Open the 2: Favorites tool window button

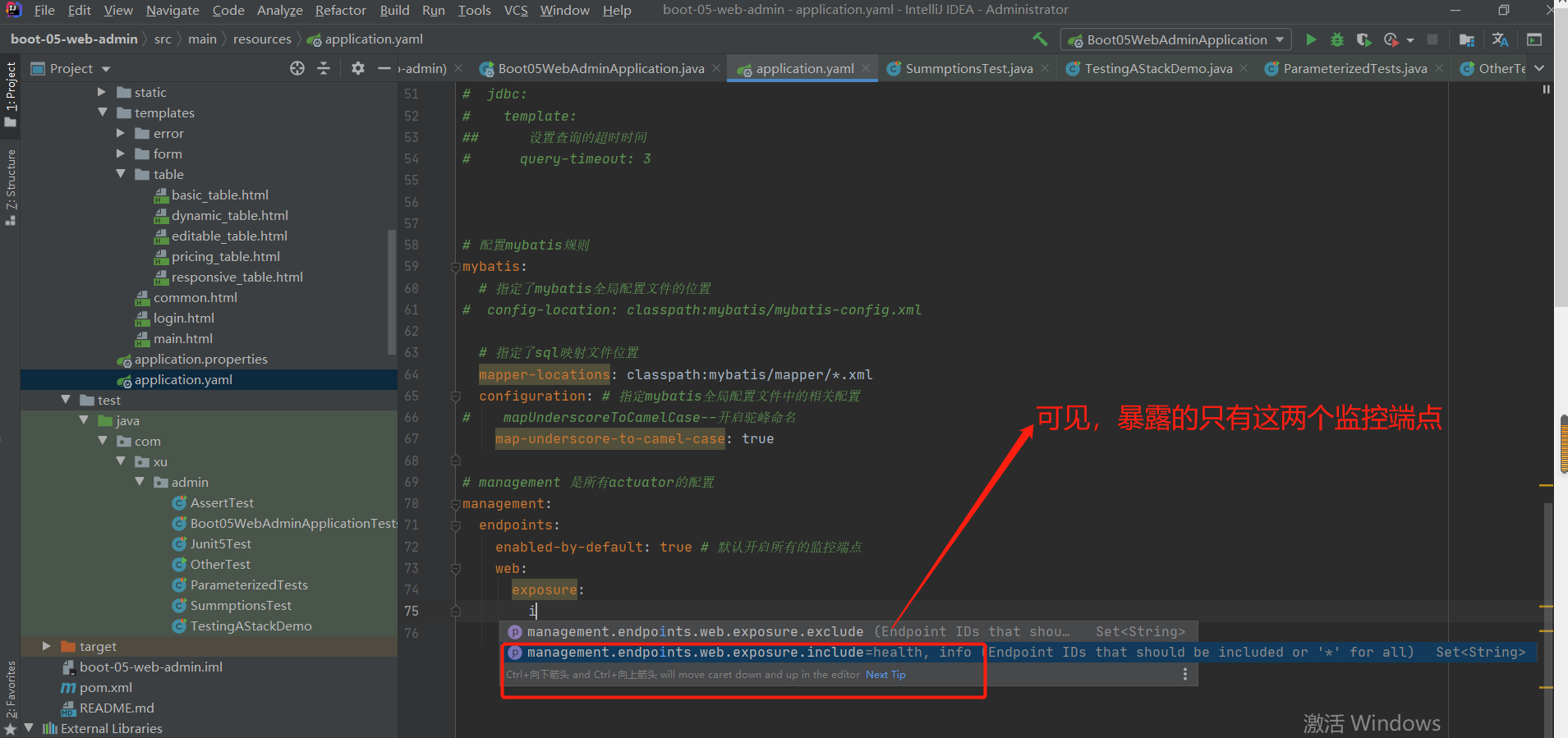10,696
